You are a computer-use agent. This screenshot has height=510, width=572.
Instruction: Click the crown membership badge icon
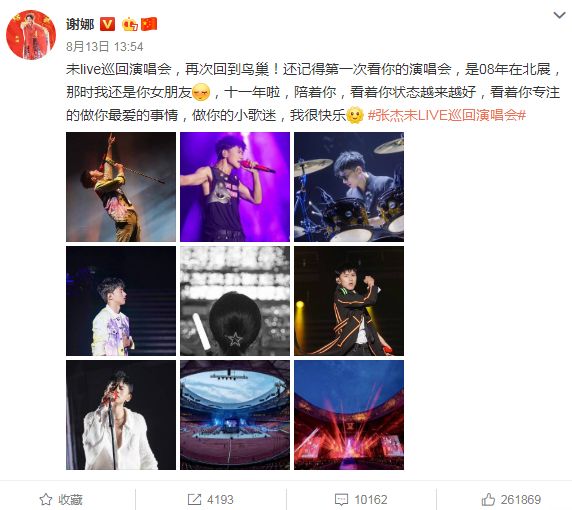[130, 24]
